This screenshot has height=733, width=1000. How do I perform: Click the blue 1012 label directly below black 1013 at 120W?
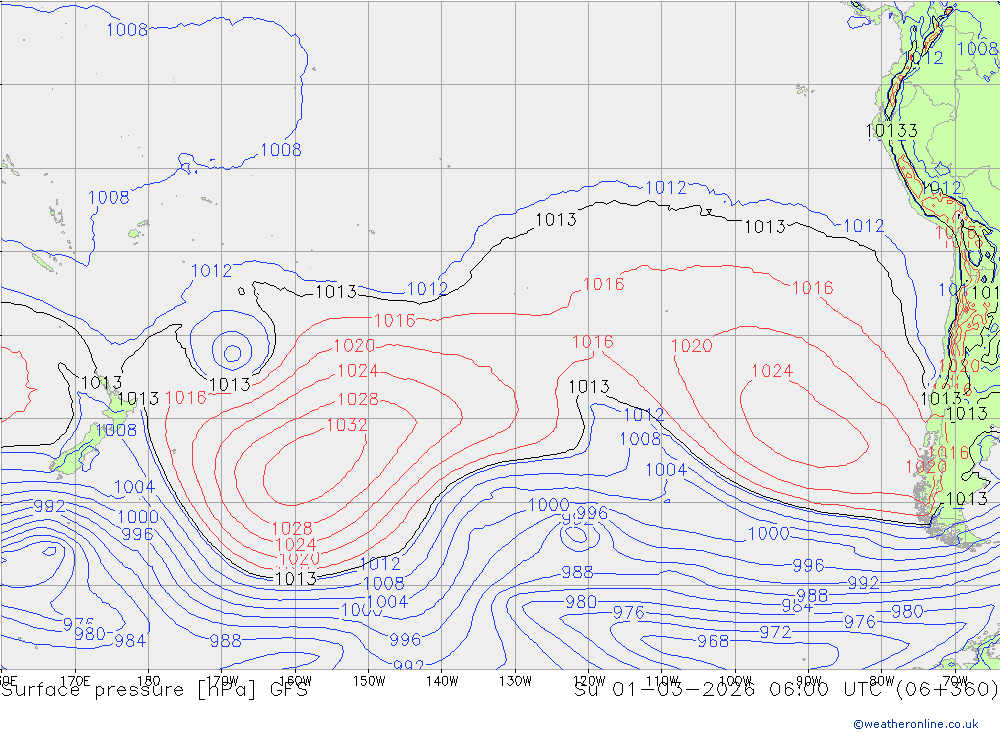(x=643, y=415)
